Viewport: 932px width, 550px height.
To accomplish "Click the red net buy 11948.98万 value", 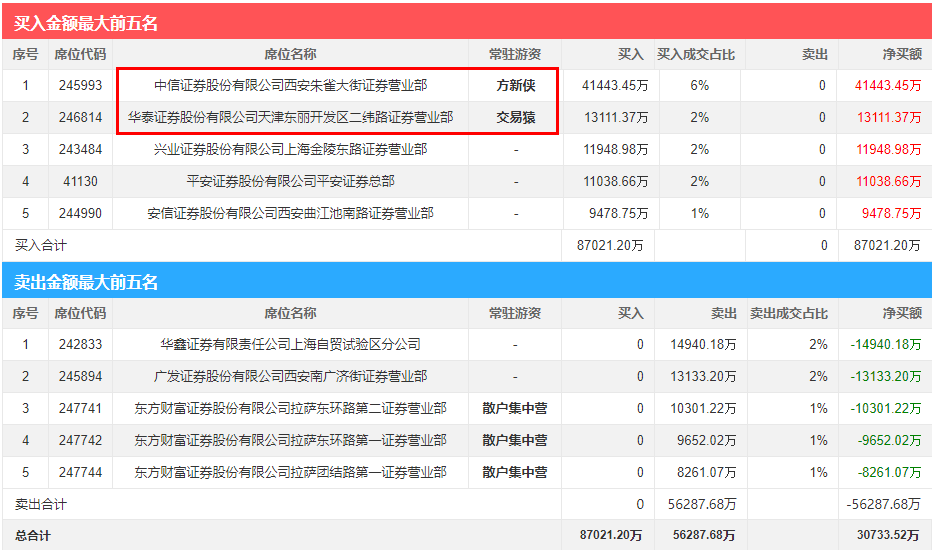I will point(889,150).
